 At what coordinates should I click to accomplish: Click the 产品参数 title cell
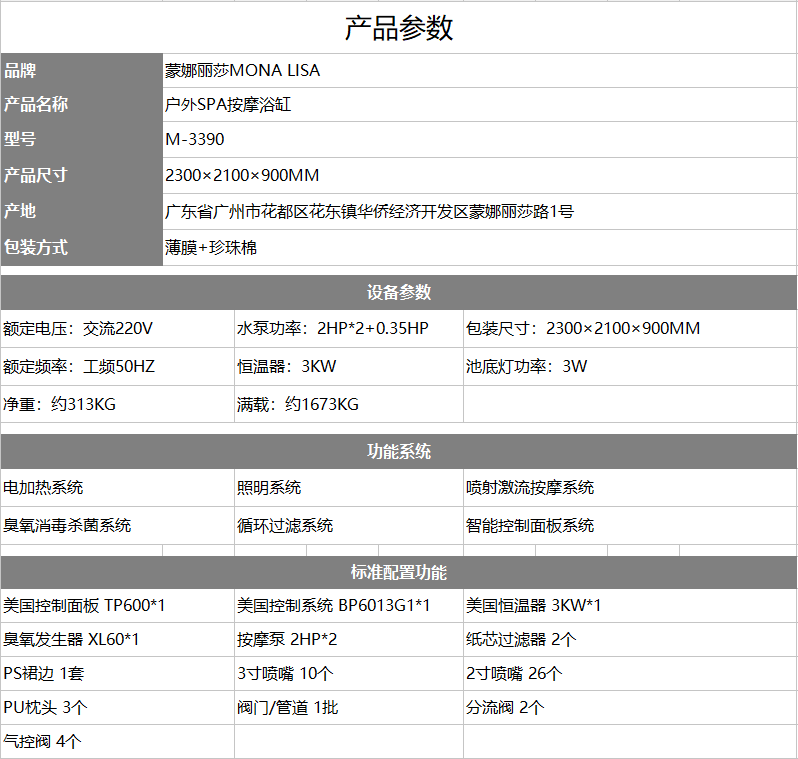point(399,28)
